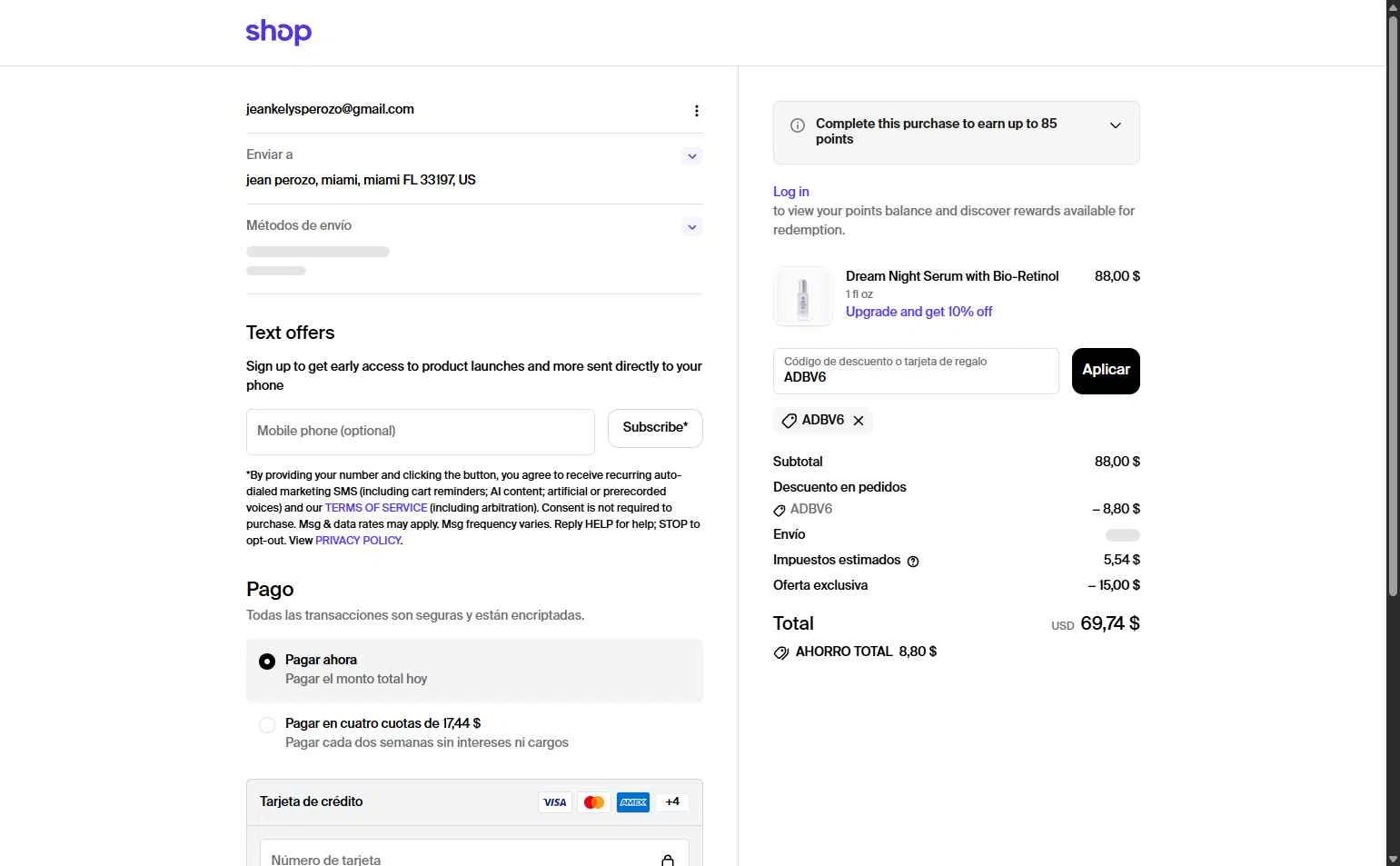Click the Subscribe* button
Screen dimensions: 1400x866
[x=655, y=428]
